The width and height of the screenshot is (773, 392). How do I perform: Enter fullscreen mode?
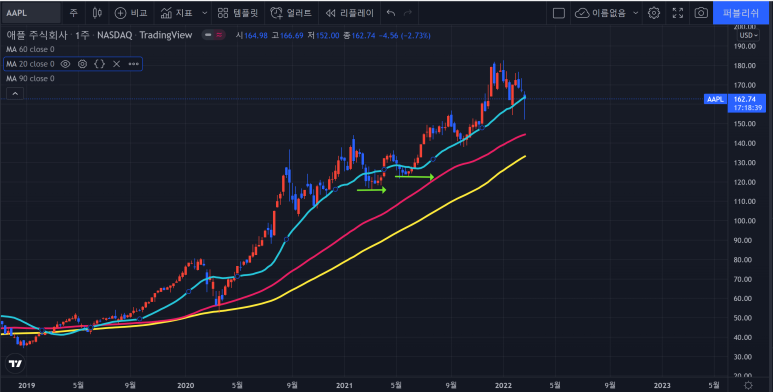[678, 13]
